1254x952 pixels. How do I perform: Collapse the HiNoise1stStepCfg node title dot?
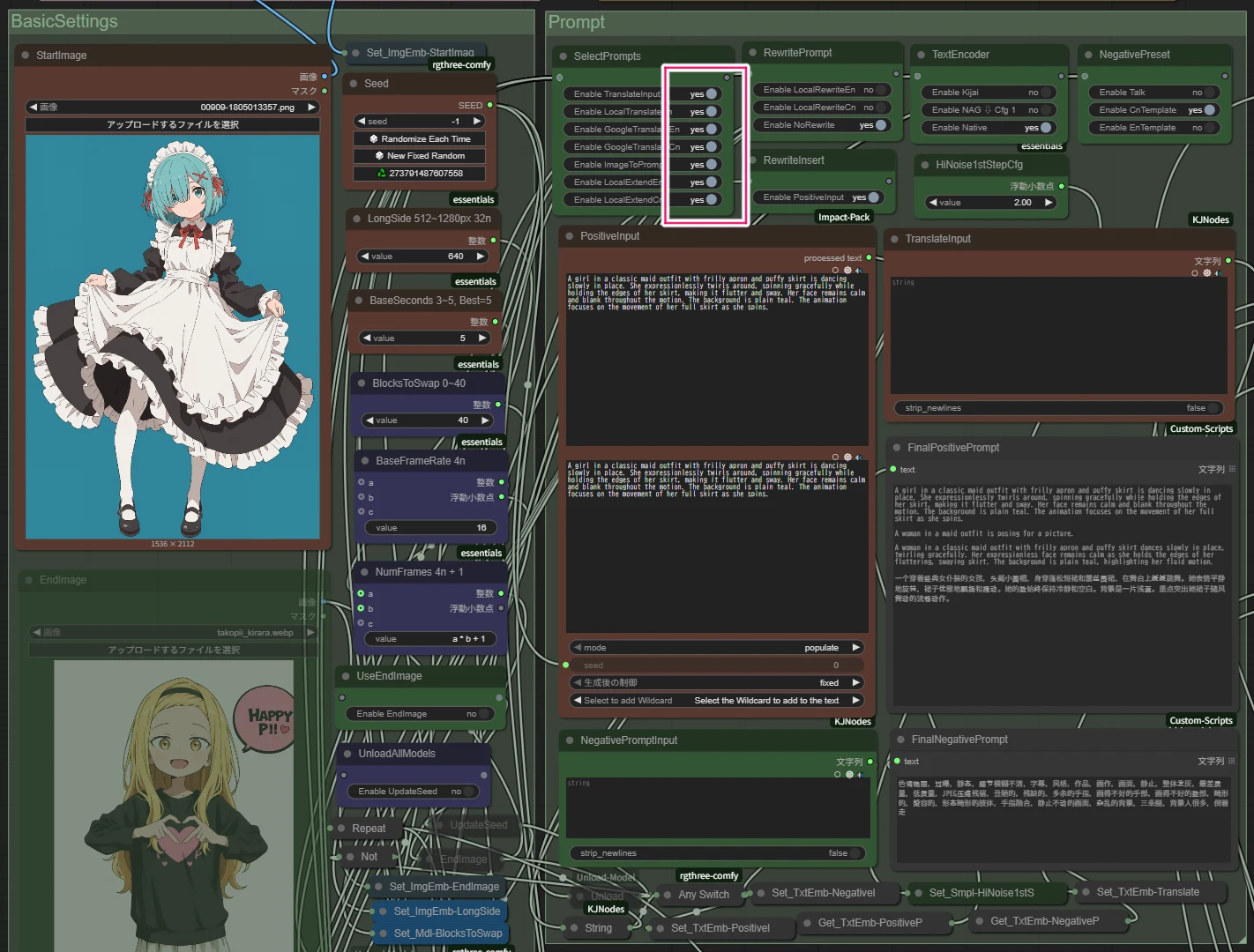tap(924, 165)
